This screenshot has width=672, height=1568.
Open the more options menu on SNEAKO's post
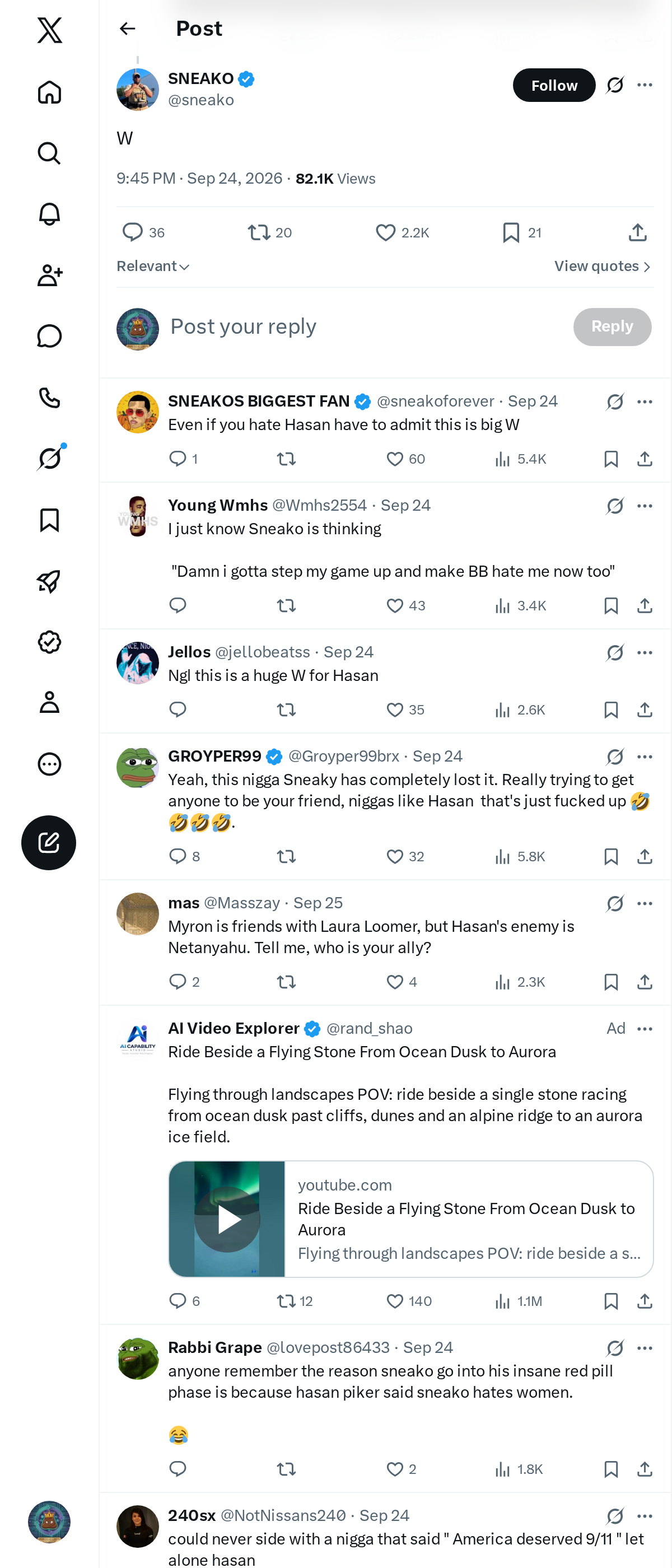click(645, 85)
